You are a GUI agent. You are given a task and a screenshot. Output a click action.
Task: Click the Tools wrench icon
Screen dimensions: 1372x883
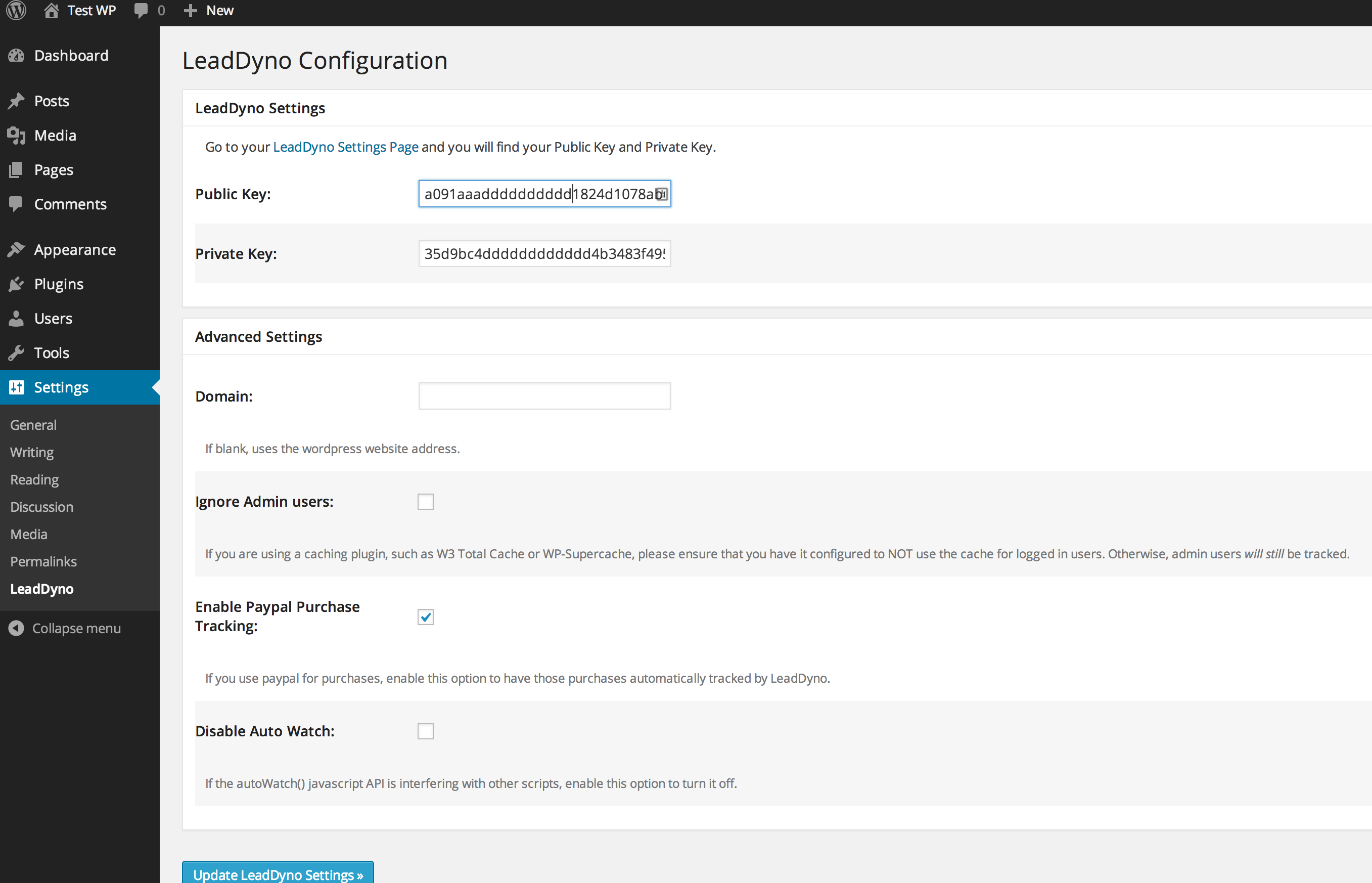[17, 353]
